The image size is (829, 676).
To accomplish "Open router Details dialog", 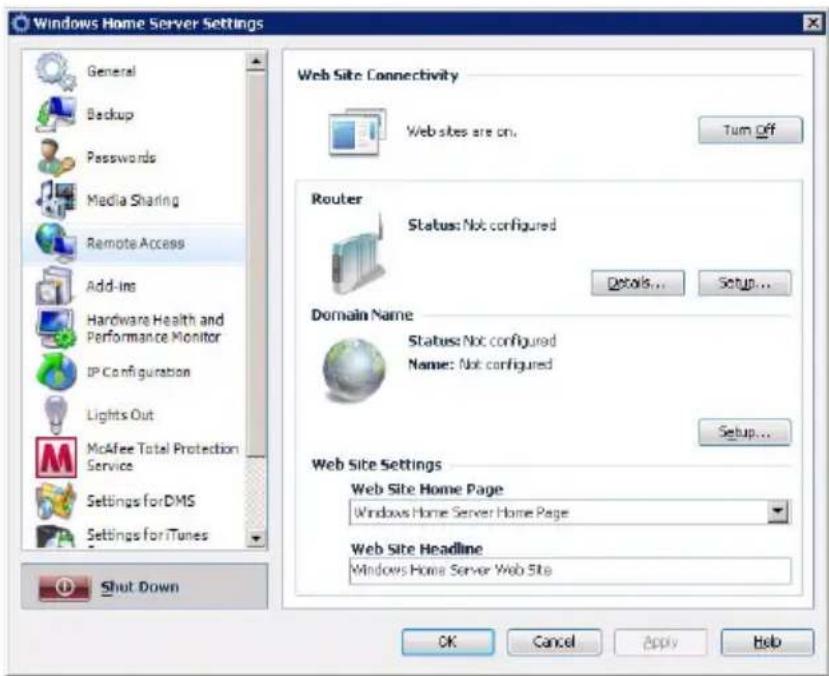I will (638, 283).
